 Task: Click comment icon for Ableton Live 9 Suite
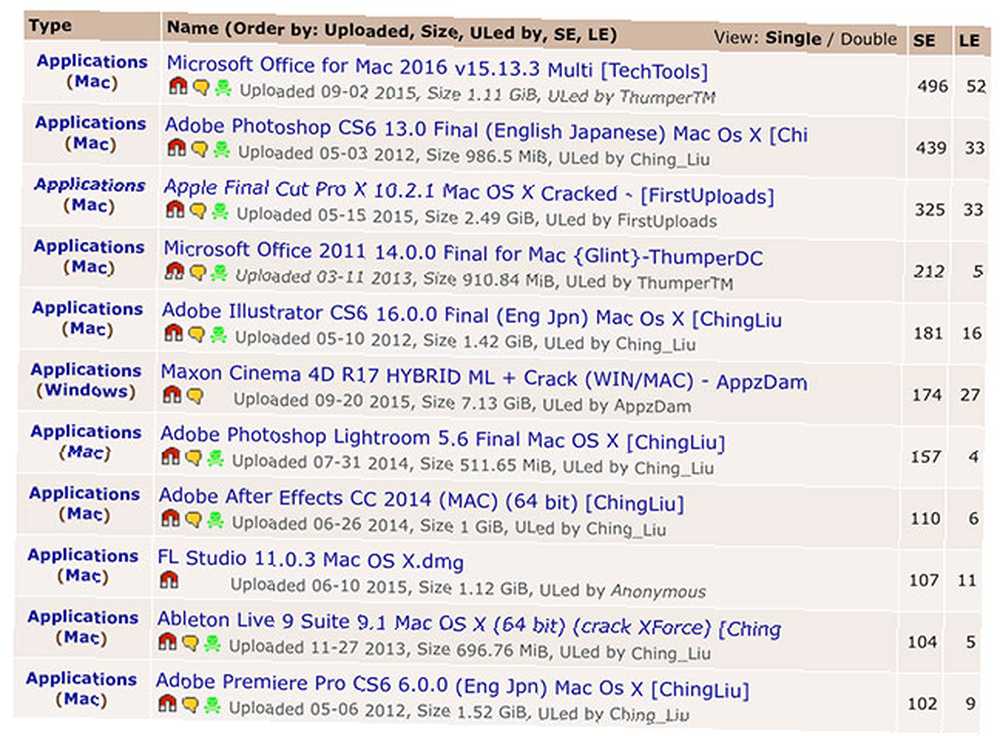[191, 642]
